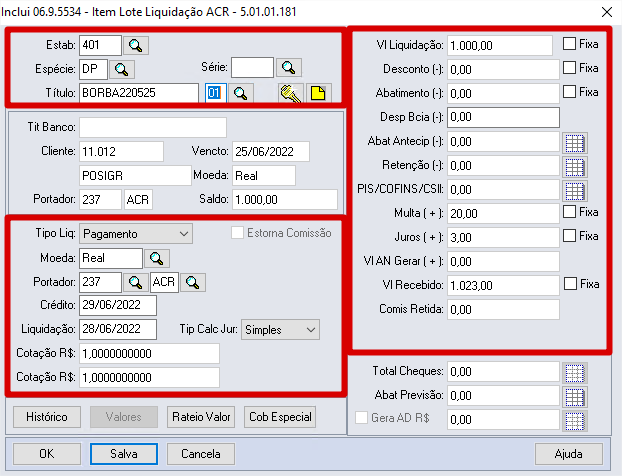Open the Espécie lookup magnifier
Image resolution: width=622 pixels, height=476 pixels.
click(121, 69)
